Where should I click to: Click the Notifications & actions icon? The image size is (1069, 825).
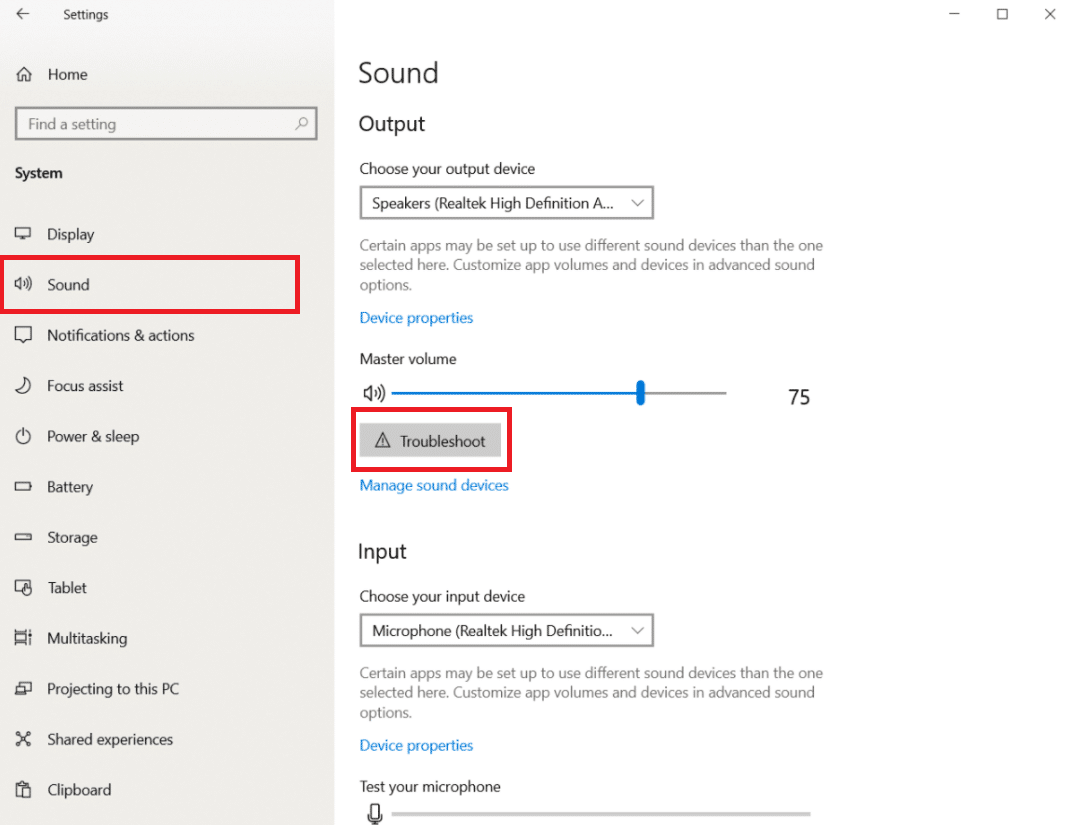pyautogui.click(x=23, y=335)
